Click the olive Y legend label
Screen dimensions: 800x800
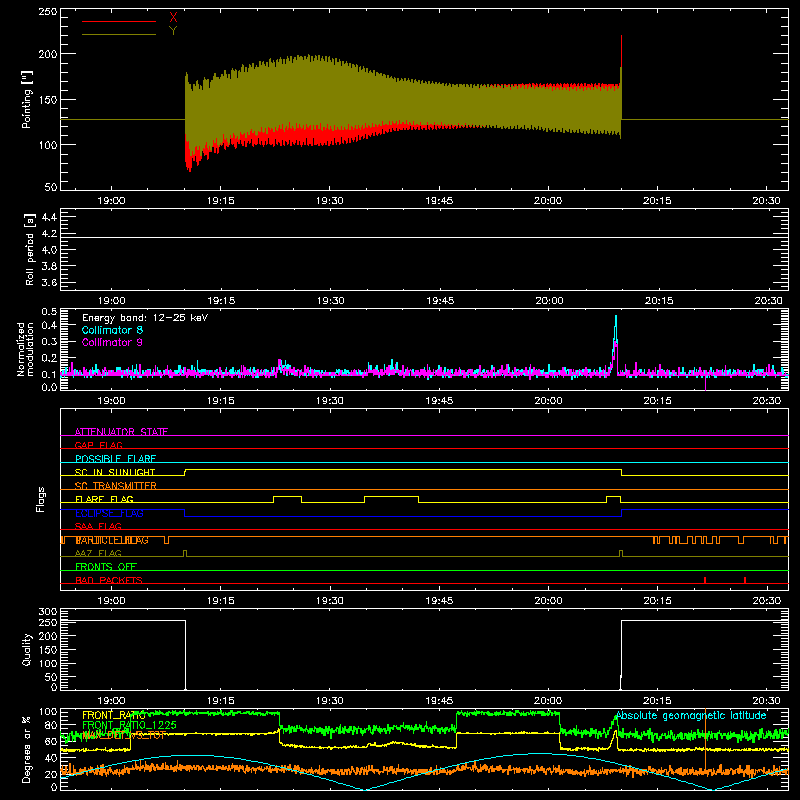pyautogui.click(x=173, y=31)
